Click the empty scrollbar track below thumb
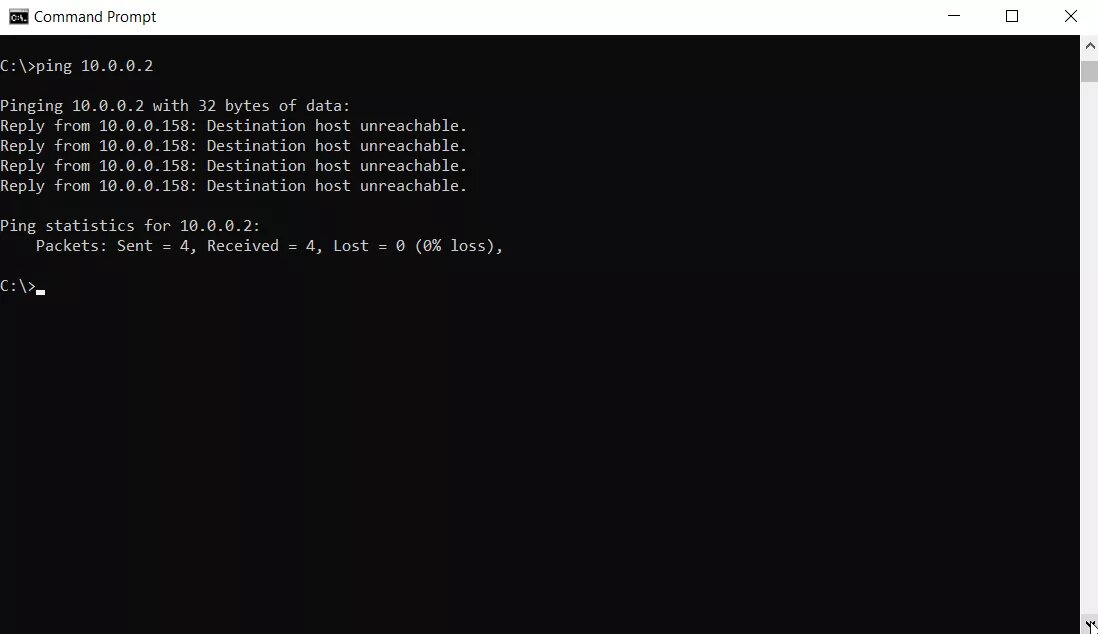 1090,350
